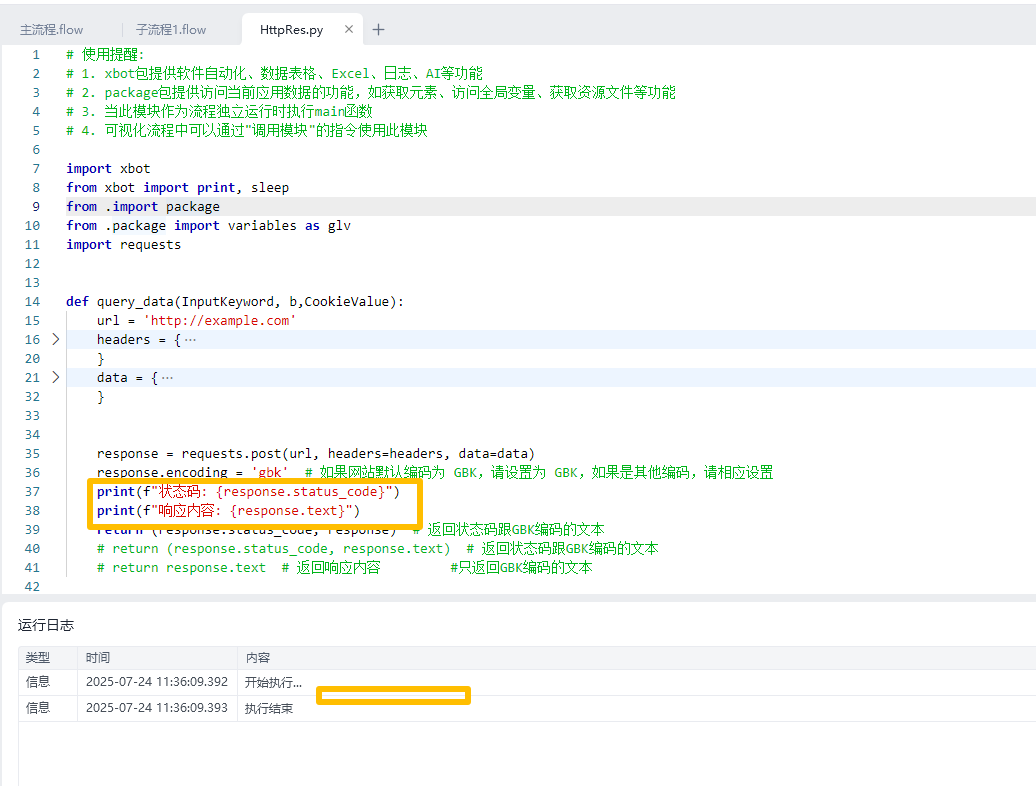Open a new tab with plus button
The image size is (1036, 786).
coord(378,30)
